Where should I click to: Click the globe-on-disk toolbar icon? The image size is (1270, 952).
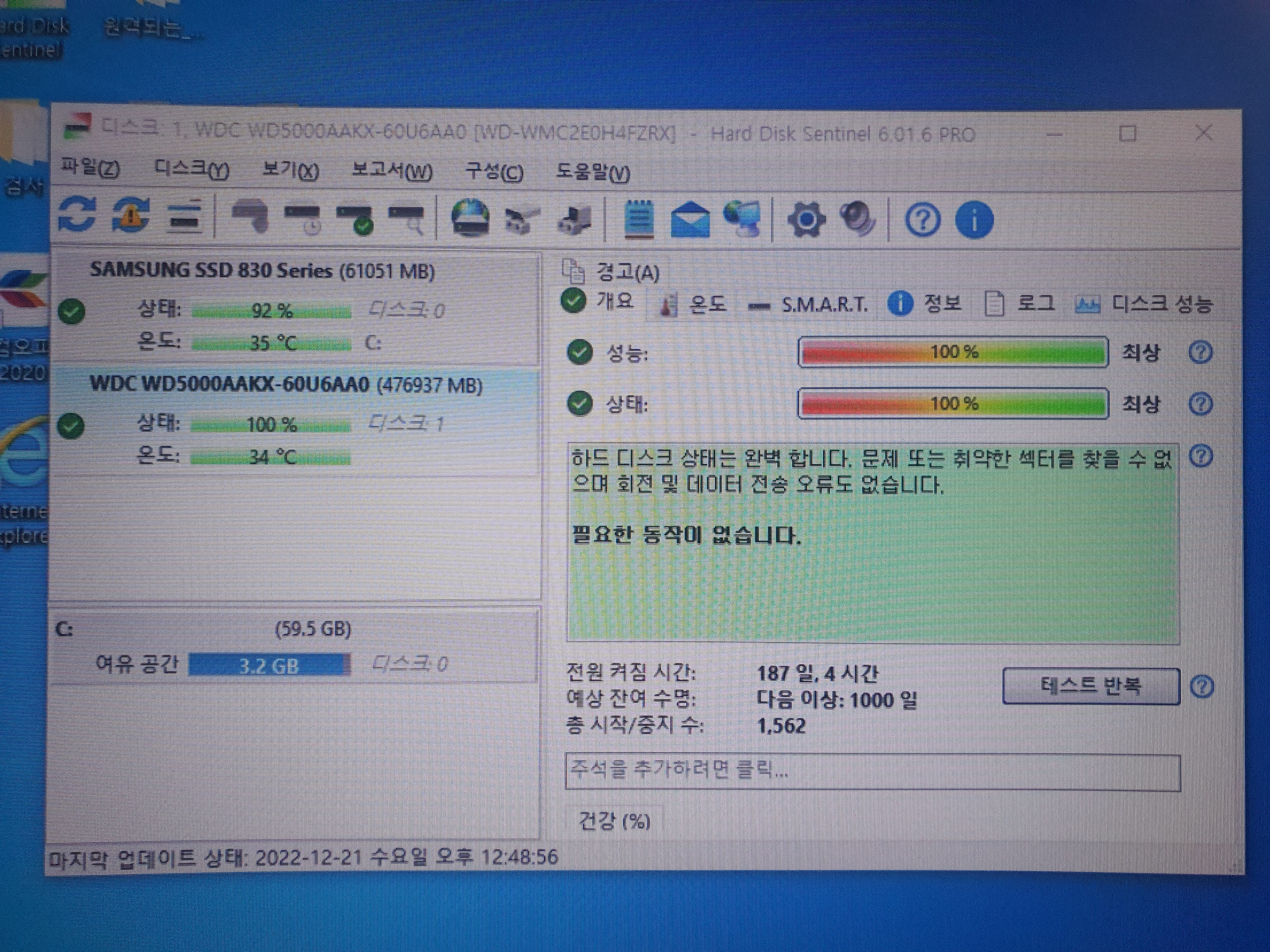coord(470,218)
